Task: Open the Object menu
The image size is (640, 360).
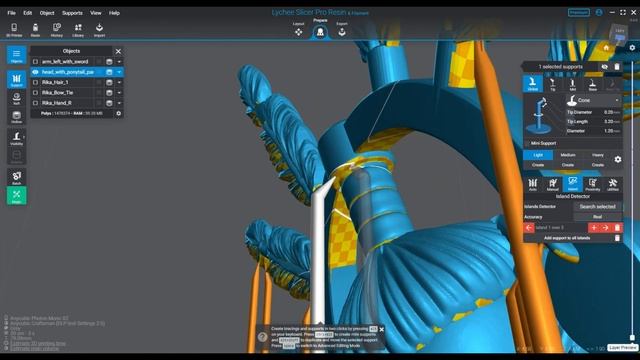Action: 47,13
